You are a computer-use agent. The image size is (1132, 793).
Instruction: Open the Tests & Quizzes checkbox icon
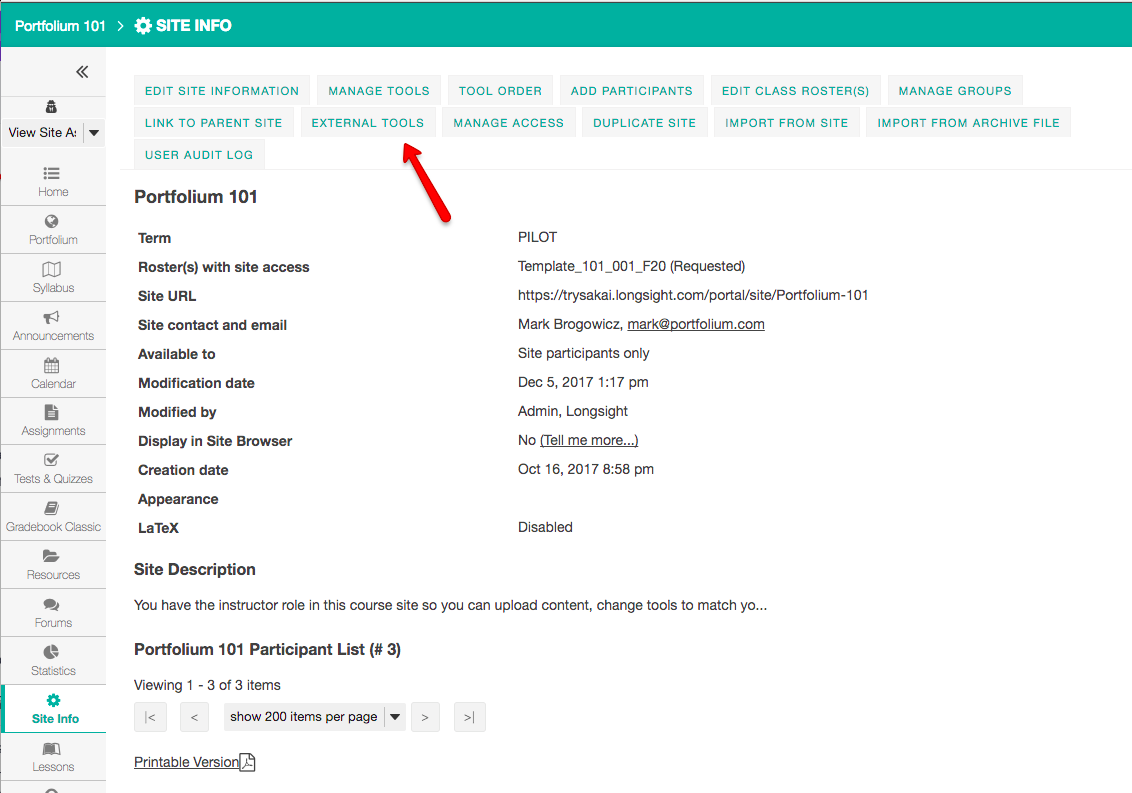tap(51, 460)
